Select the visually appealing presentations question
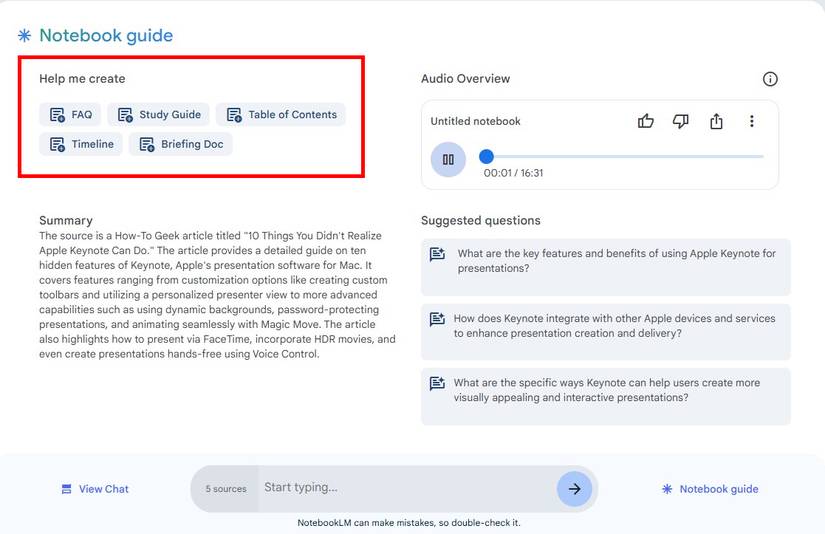Image resolution: width=825 pixels, height=534 pixels. 605,390
